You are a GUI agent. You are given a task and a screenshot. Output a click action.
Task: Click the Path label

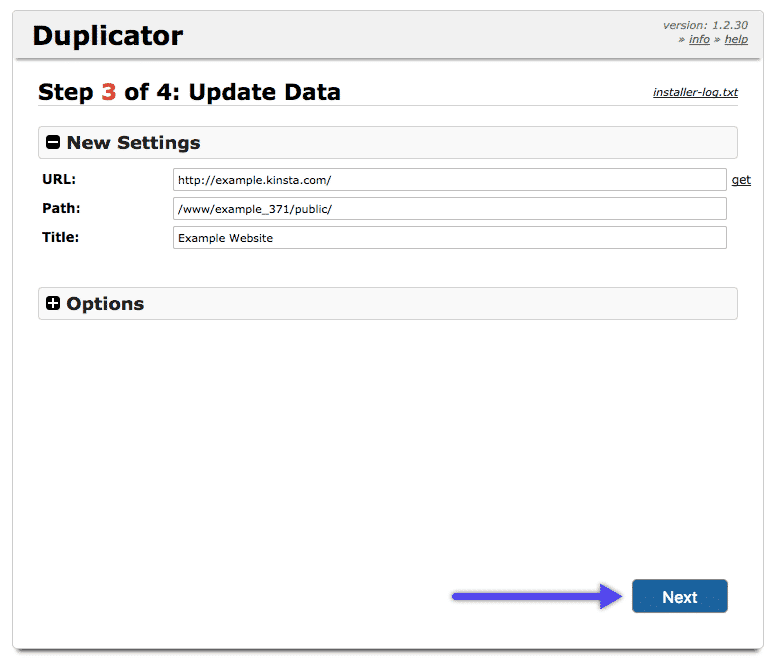[x=61, y=209]
